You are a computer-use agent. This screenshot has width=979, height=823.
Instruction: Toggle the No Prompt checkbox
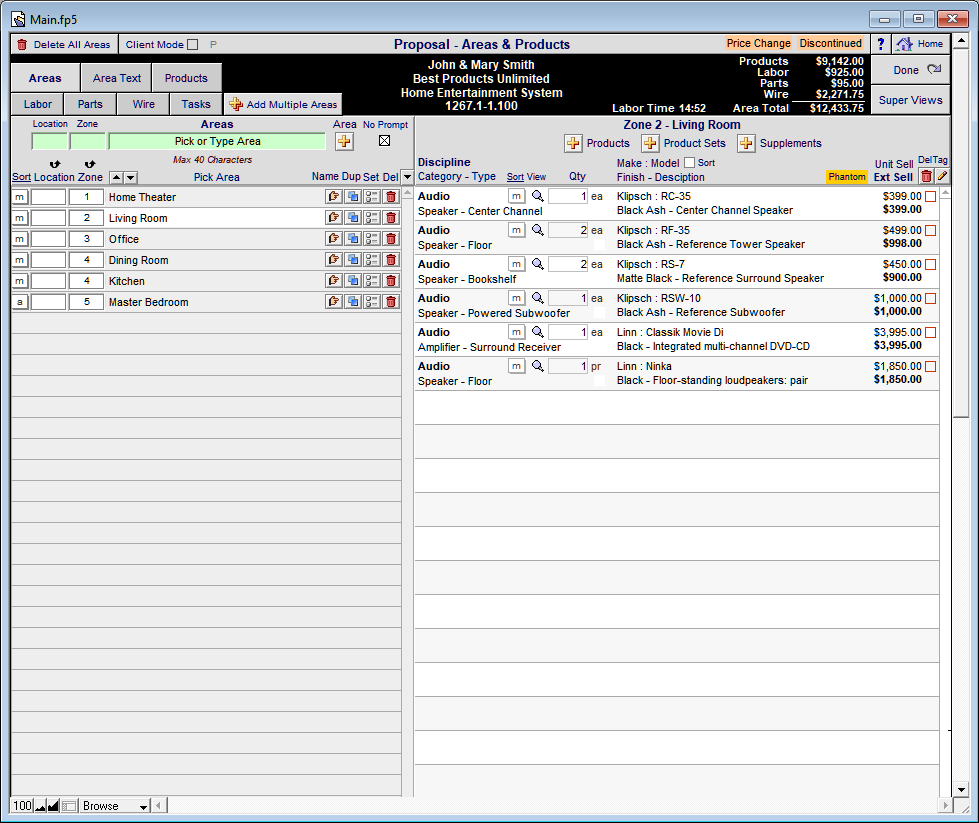pos(385,140)
